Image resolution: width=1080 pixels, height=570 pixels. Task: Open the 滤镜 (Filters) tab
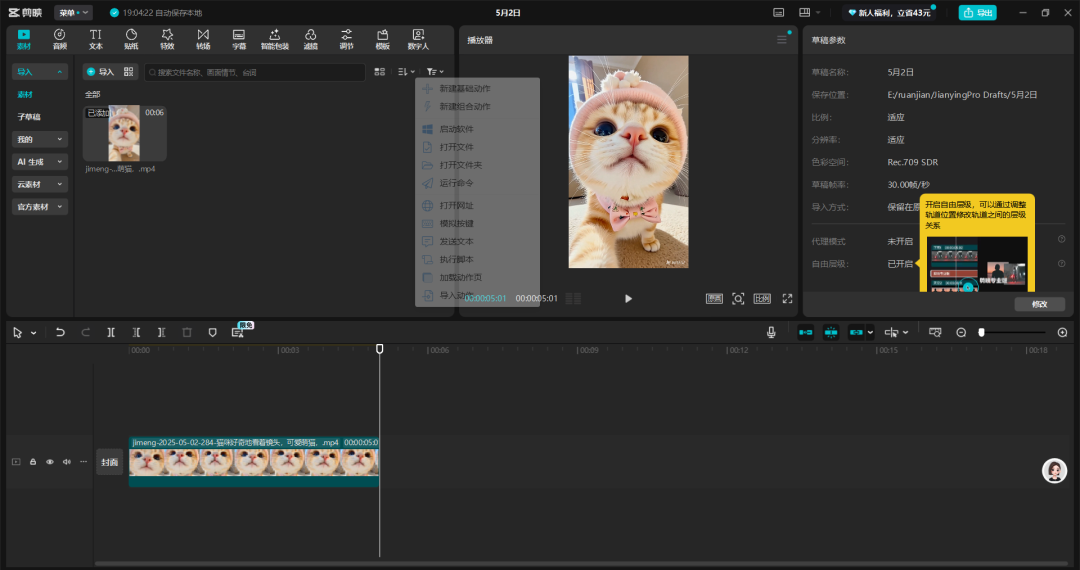click(x=311, y=39)
